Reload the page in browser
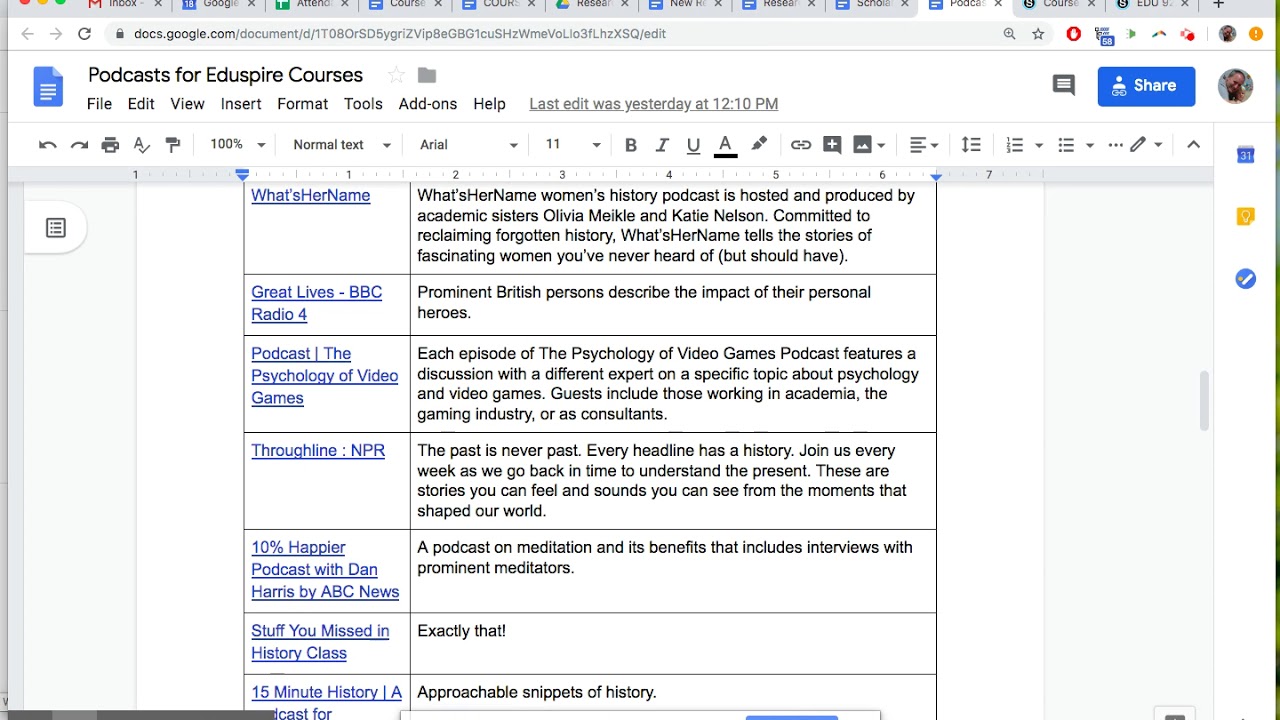The width and height of the screenshot is (1280, 720). pyautogui.click(x=84, y=34)
